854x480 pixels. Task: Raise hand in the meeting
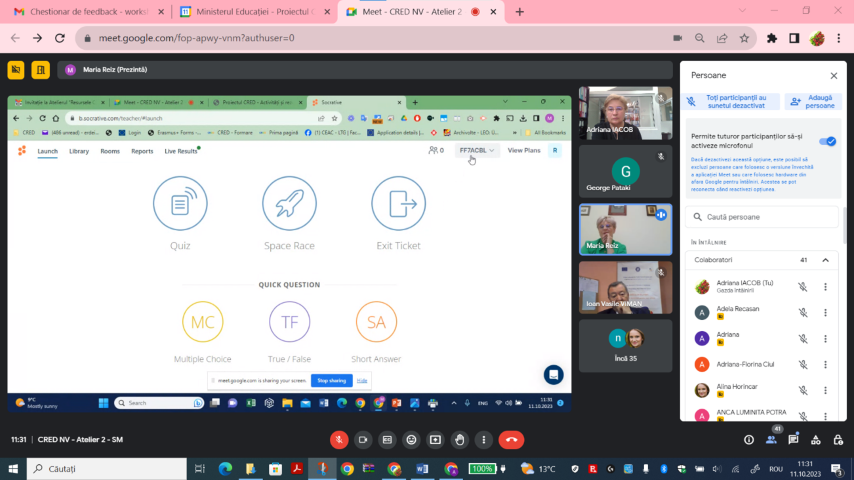459,439
